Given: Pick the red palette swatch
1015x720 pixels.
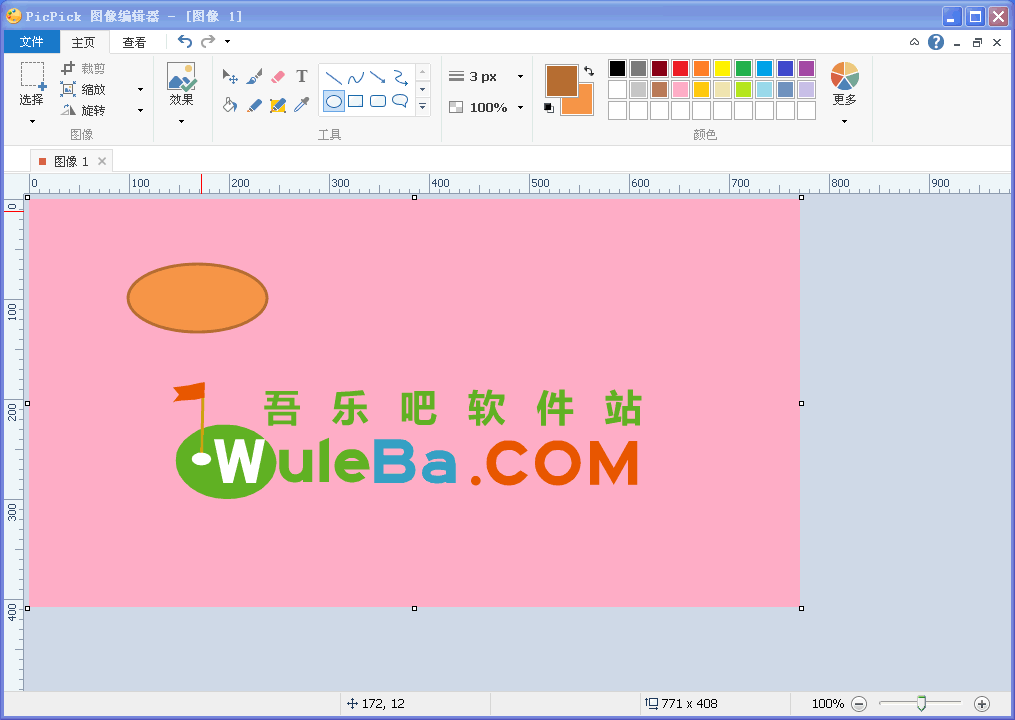Looking at the screenshot, I should pyautogui.click(x=680, y=68).
